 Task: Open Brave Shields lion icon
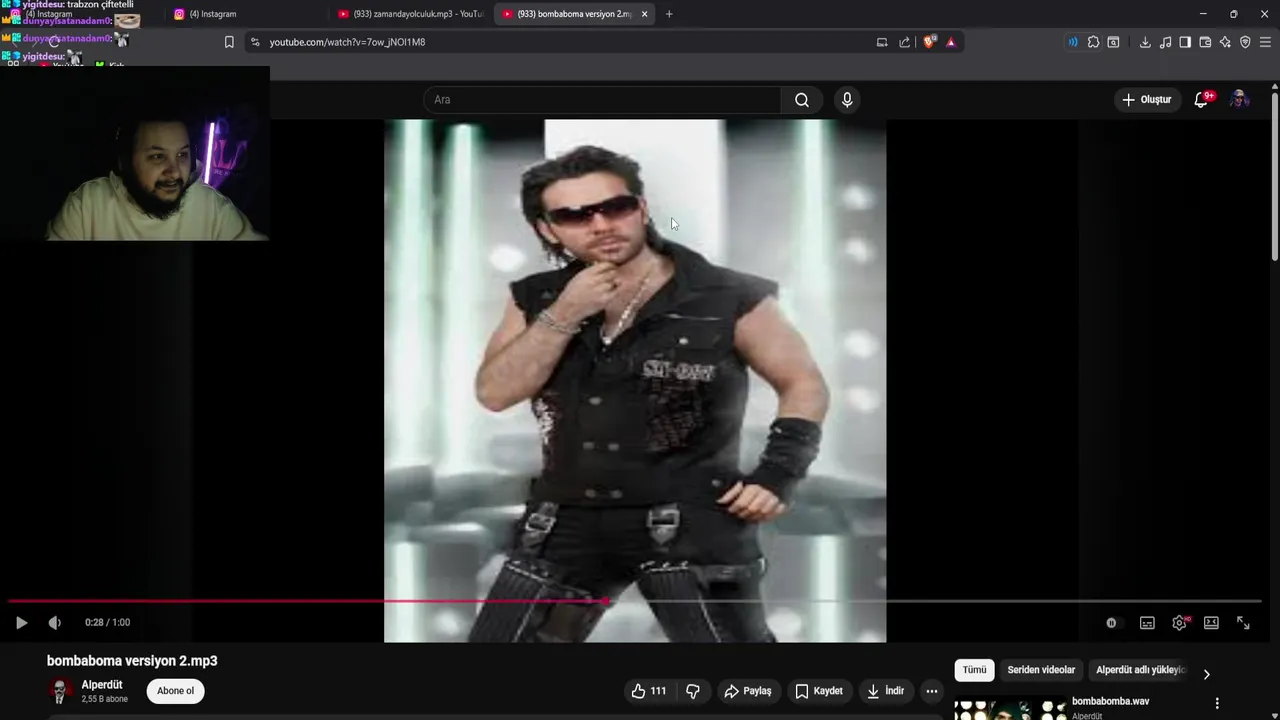(x=929, y=42)
